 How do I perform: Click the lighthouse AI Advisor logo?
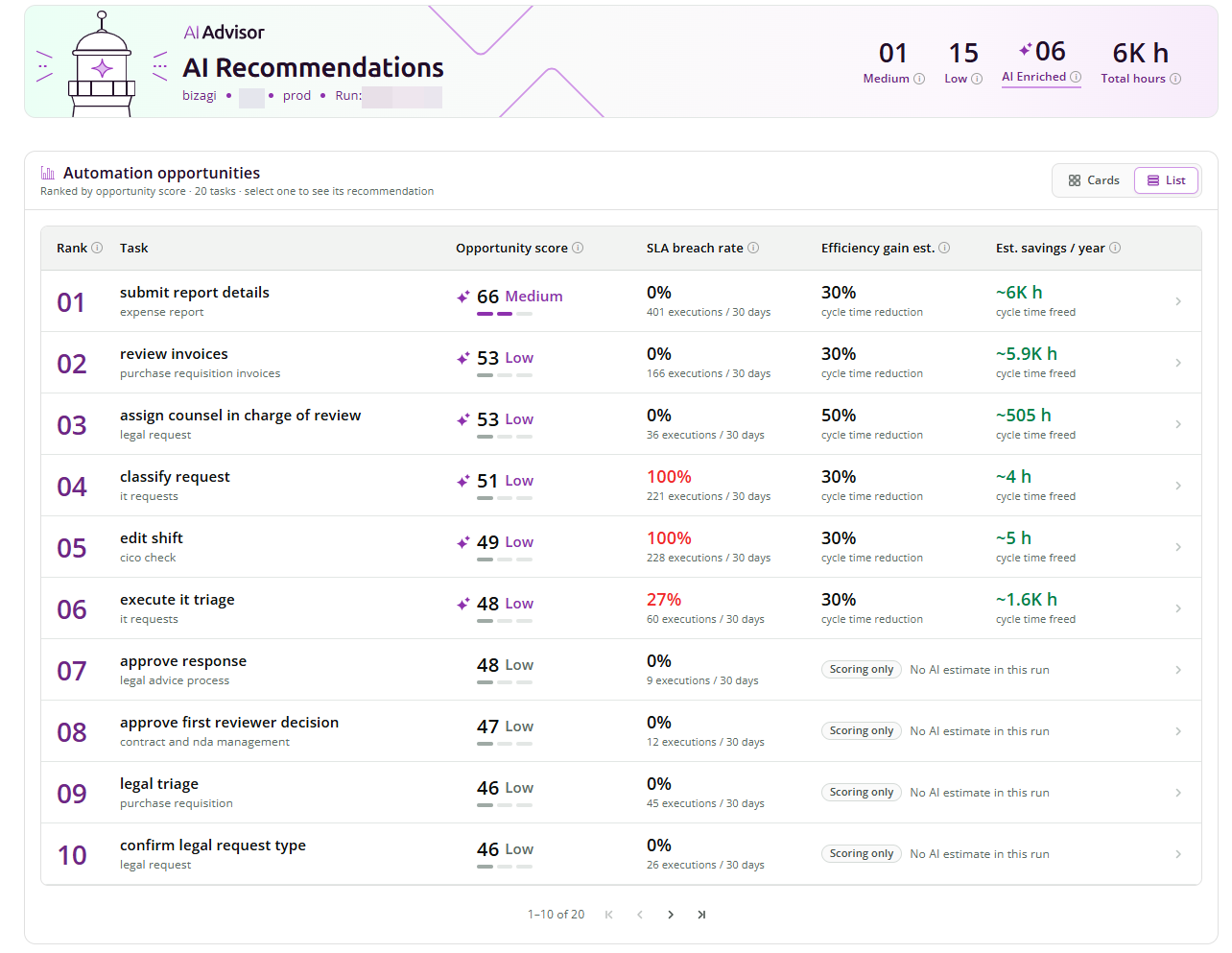102,64
